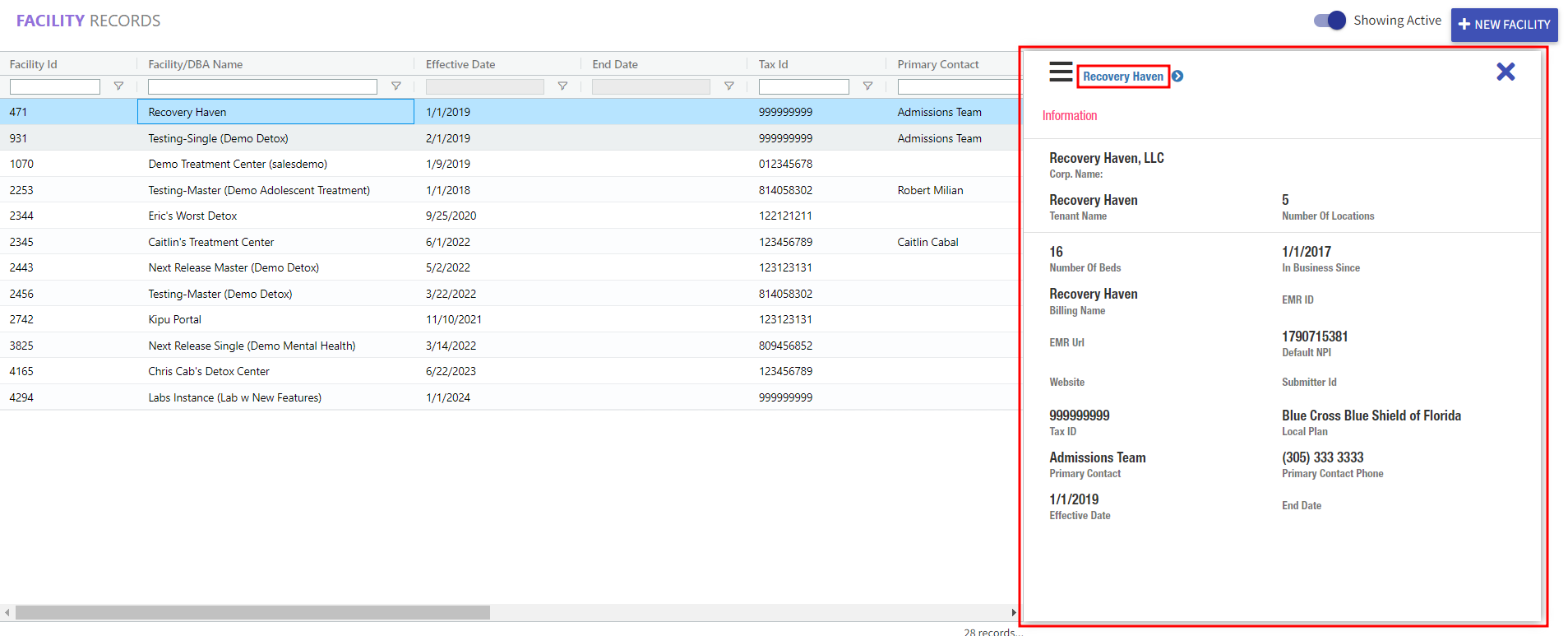The image size is (1568, 636).
Task: Open filter icon for End Date column
Action: (x=728, y=86)
